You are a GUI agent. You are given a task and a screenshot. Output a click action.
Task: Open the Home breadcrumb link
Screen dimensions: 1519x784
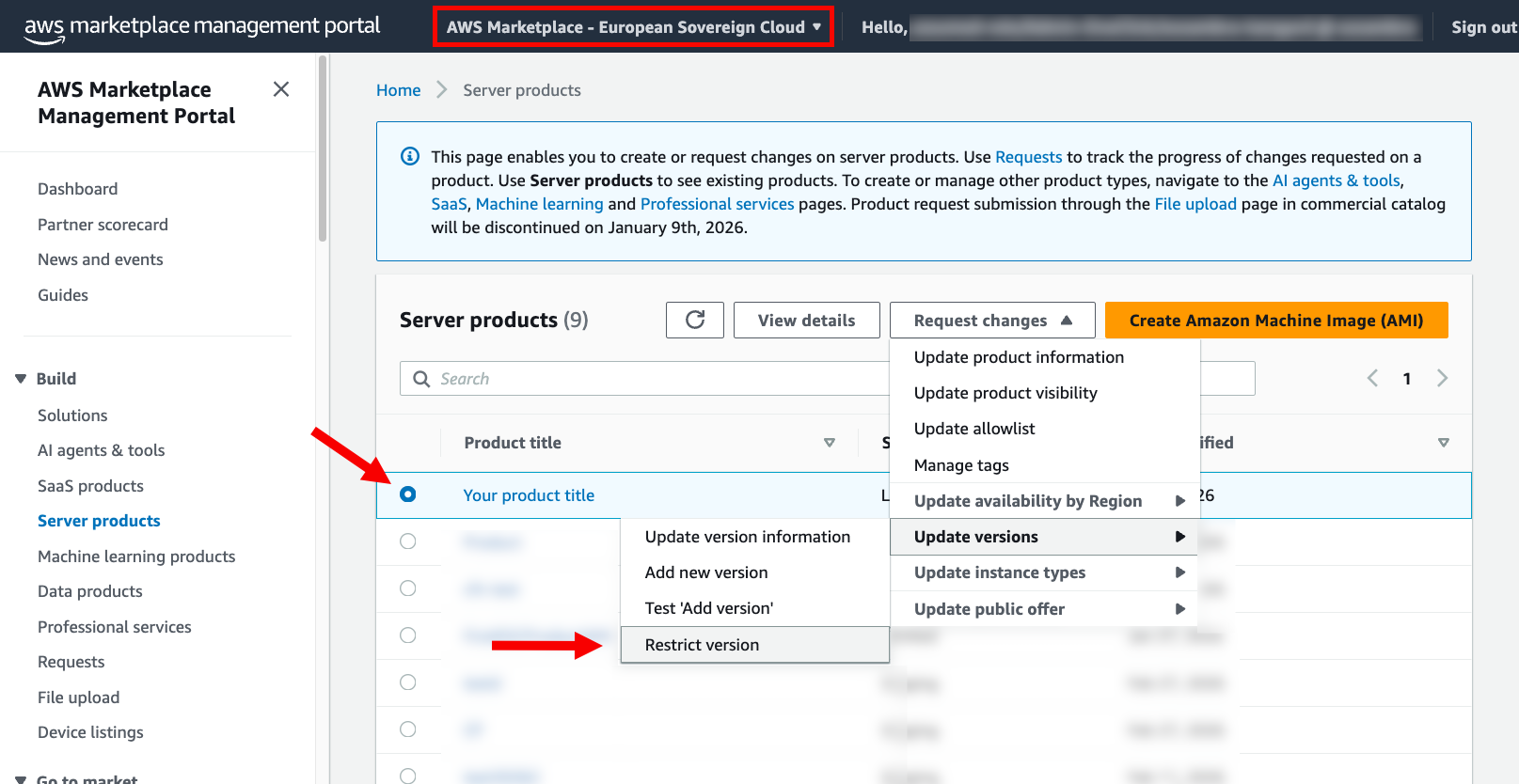click(399, 90)
